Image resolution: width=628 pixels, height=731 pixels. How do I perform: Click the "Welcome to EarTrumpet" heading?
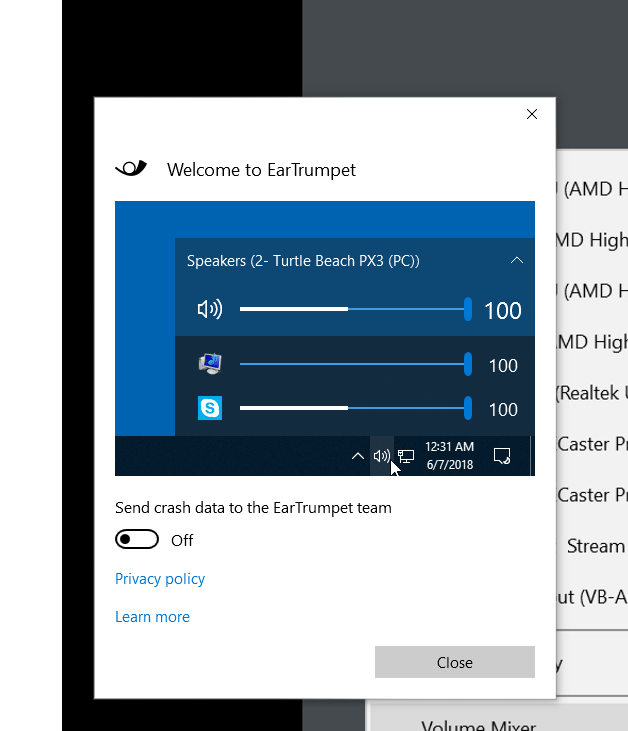262,170
